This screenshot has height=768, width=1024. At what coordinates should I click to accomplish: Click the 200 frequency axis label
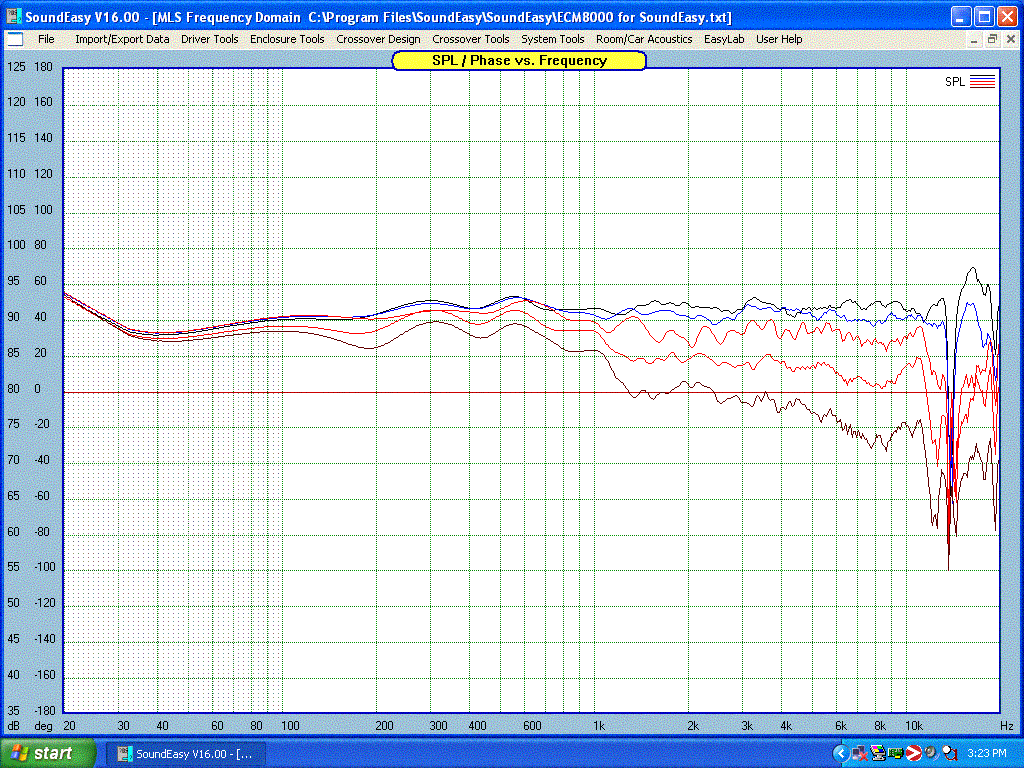pyautogui.click(x=384, y=726)
